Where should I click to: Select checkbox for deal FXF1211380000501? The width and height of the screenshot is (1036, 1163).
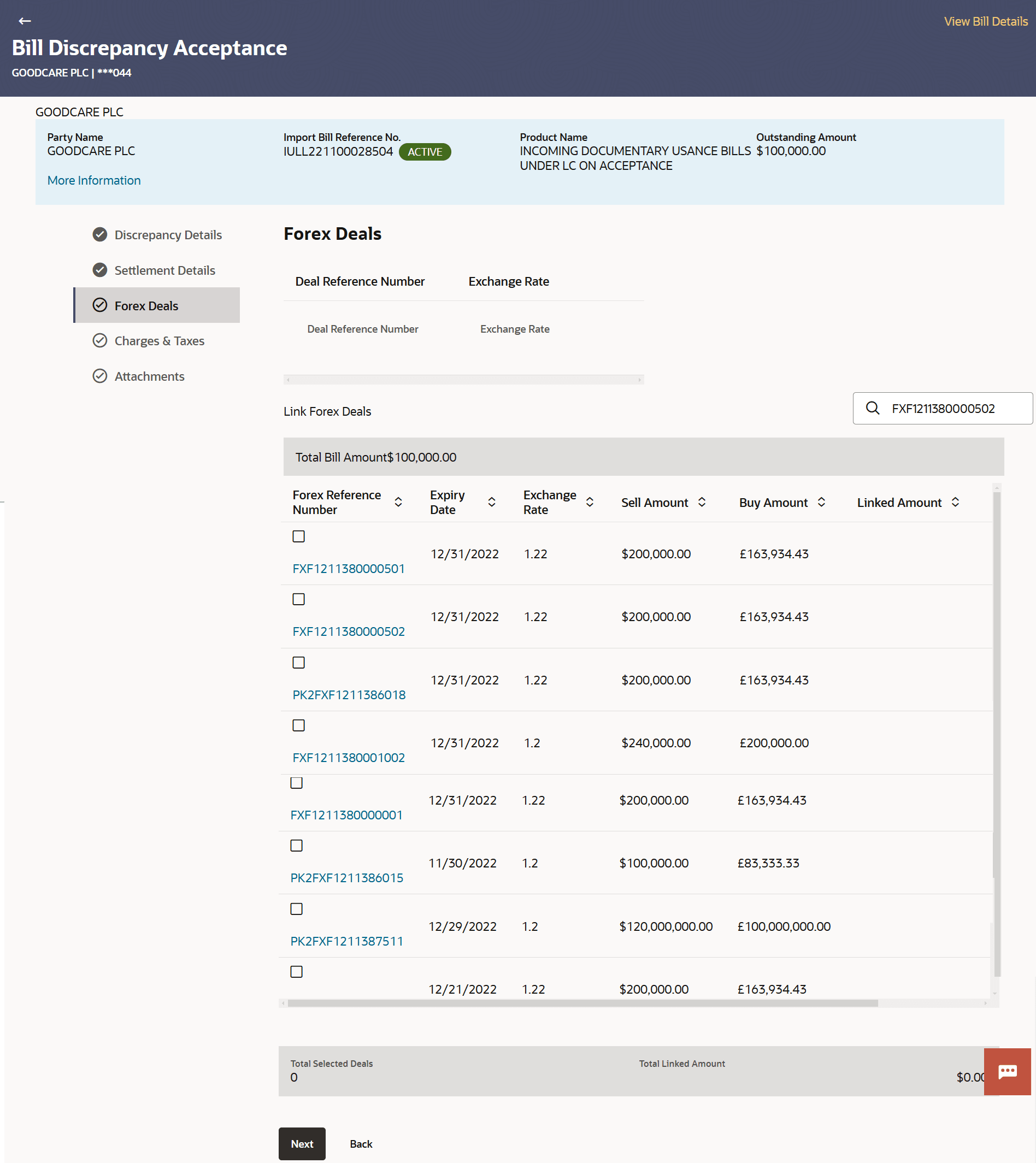click(298, 536)
